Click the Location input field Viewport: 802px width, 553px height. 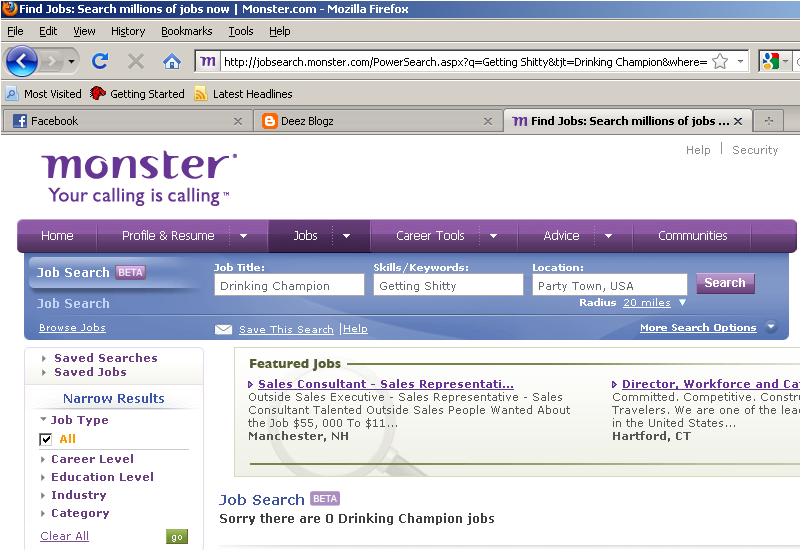pyautogui.click(x=610, y=285)
